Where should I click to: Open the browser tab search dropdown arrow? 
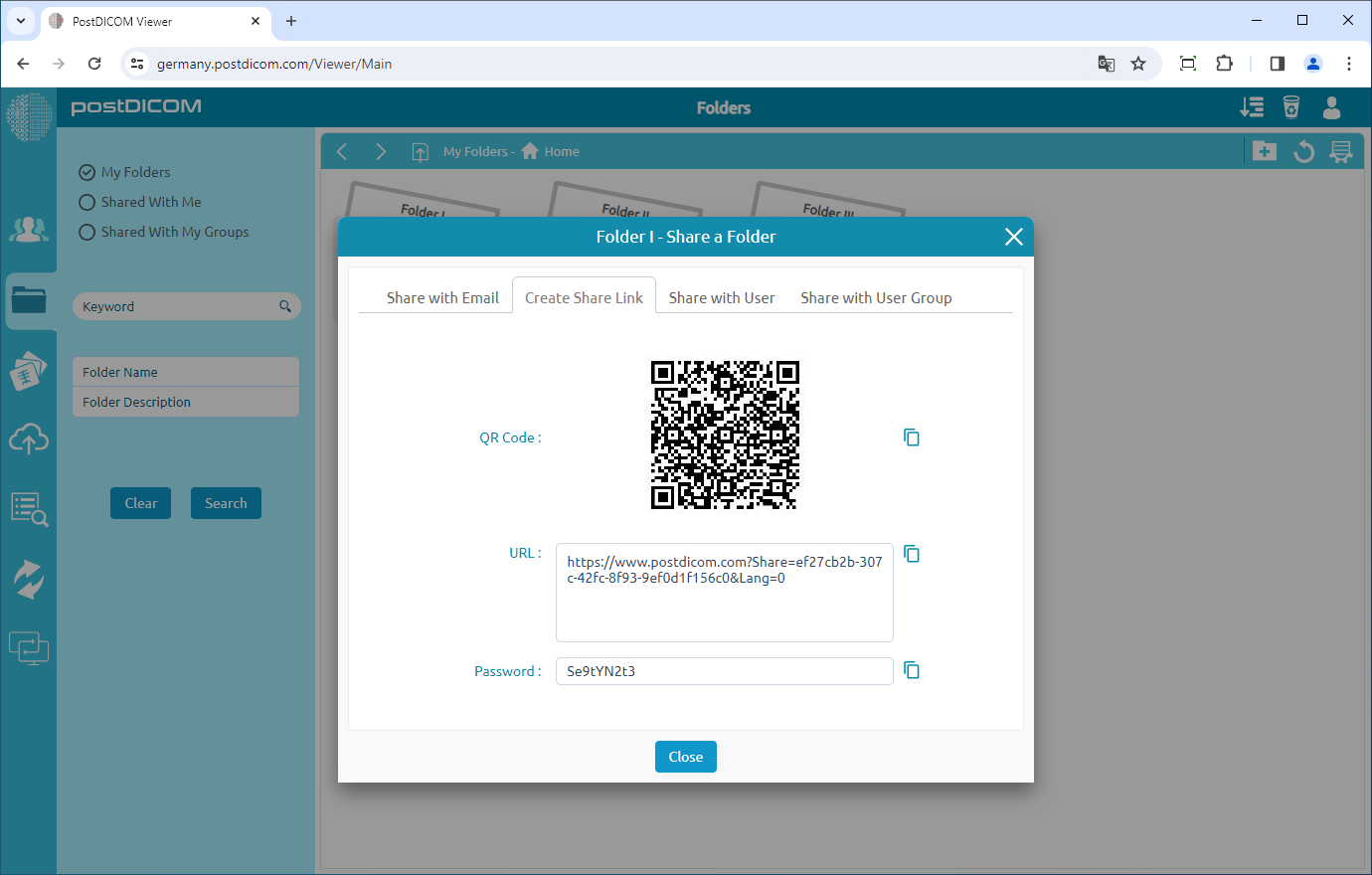point(21,21)
